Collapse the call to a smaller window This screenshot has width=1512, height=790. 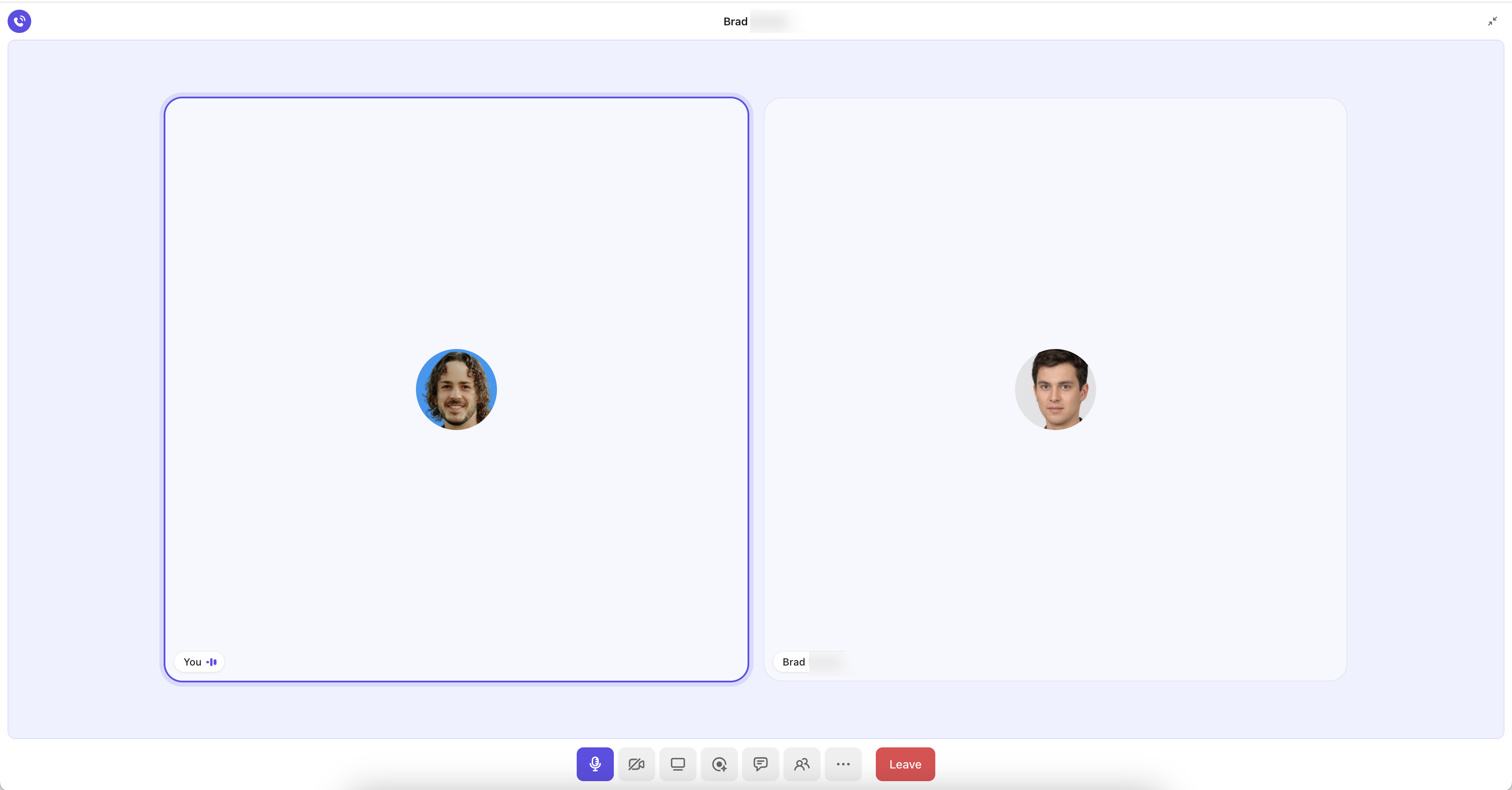tap(1491, 21)
